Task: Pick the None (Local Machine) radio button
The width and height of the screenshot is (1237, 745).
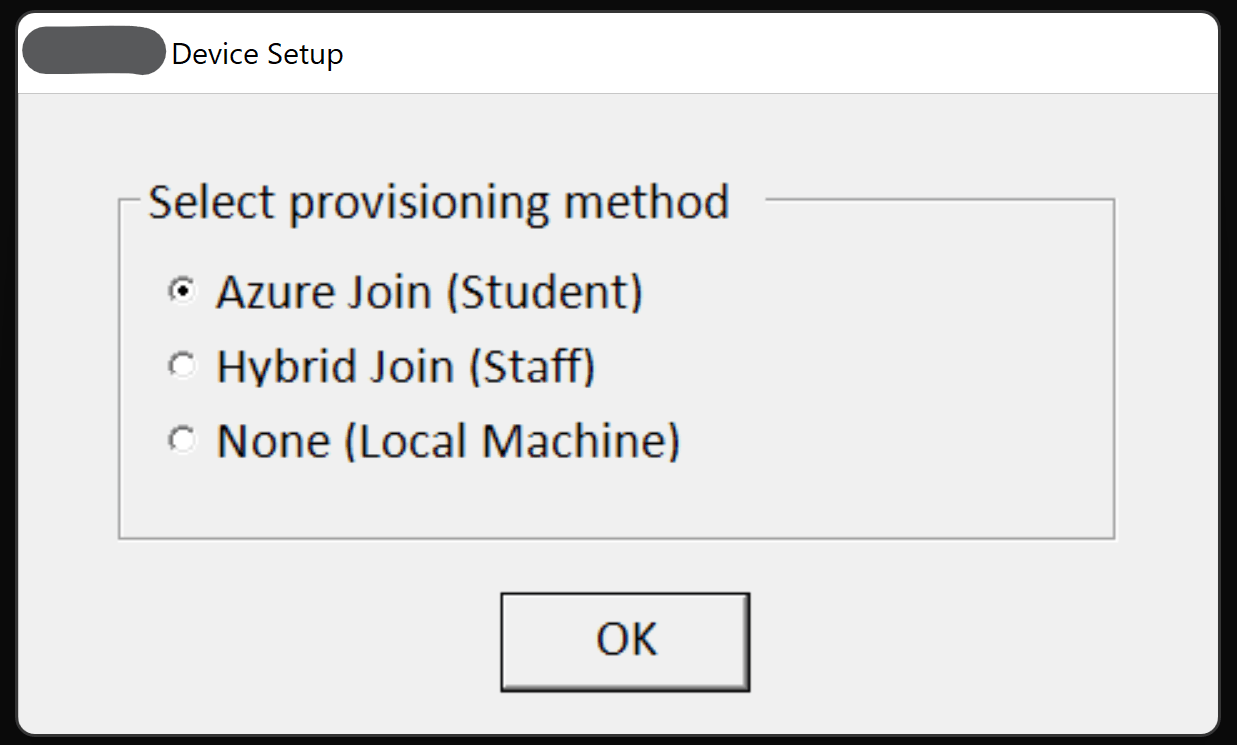Action: coord(181,440)
